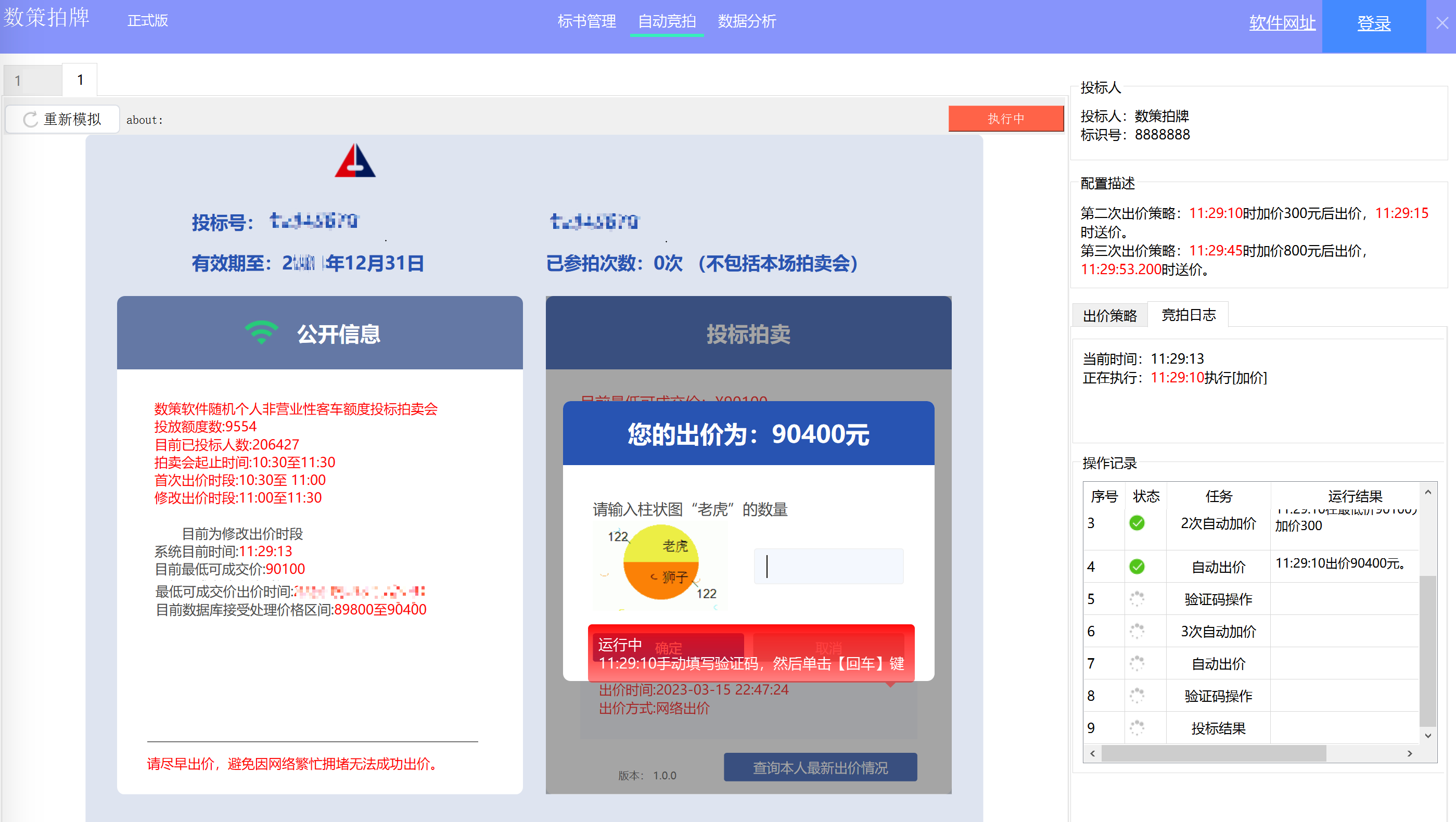Click the captcha answer input field
The height and width of the screenshot is (822, 1456).
point(828,566)
